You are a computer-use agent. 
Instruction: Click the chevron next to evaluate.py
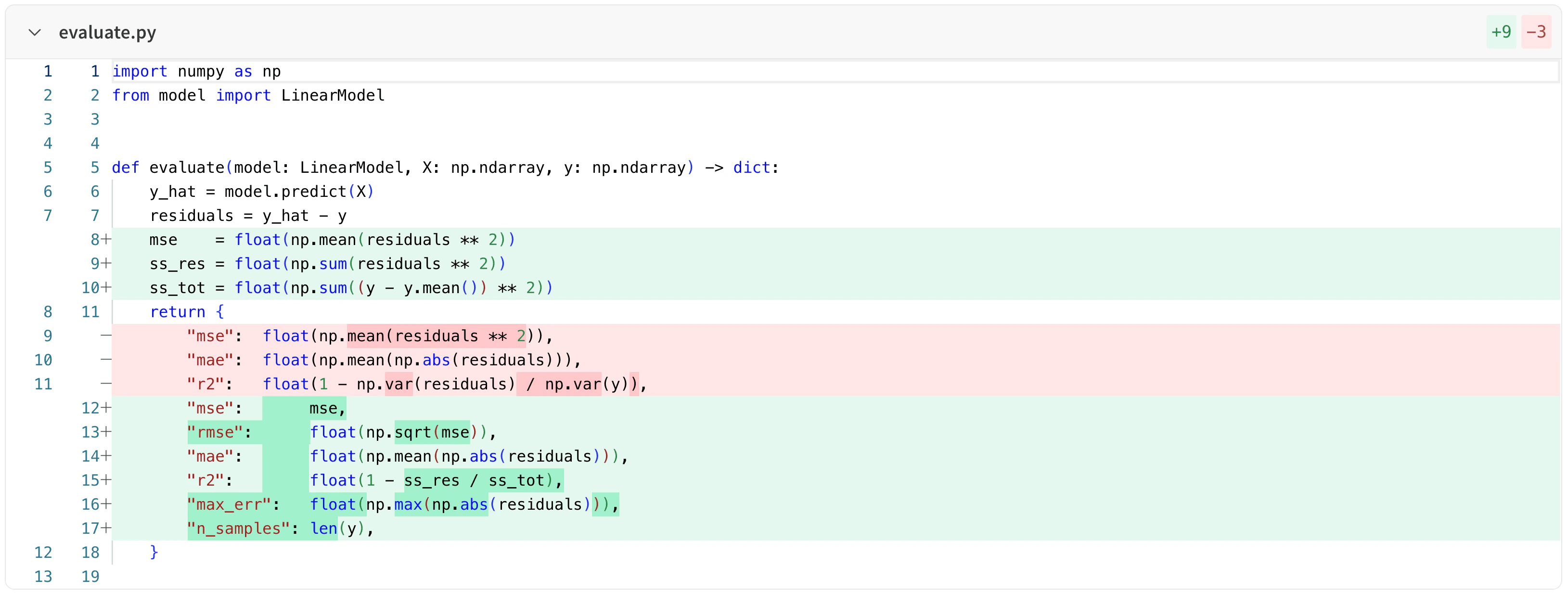pyautogui.click(x=35, y=33)
